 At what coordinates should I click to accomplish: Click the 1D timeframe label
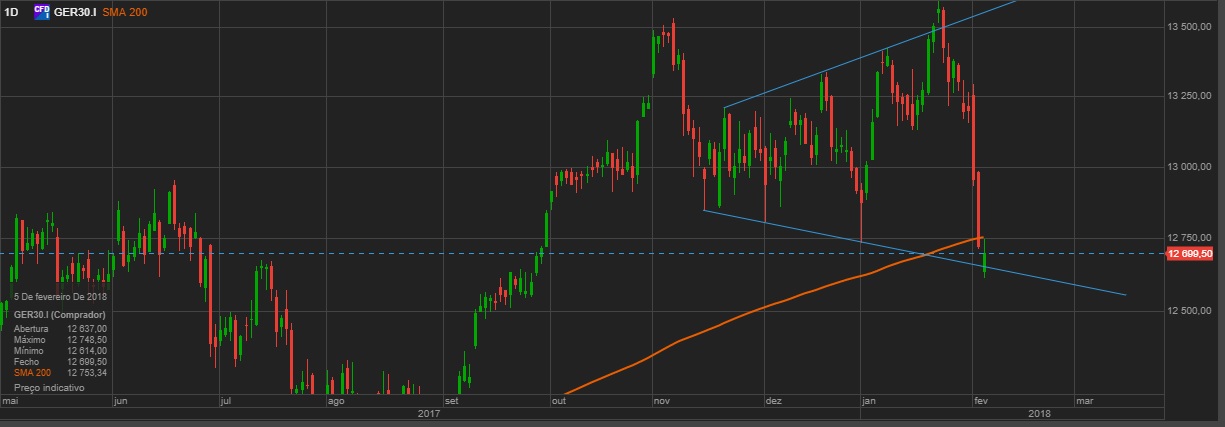tap(12, 11)
